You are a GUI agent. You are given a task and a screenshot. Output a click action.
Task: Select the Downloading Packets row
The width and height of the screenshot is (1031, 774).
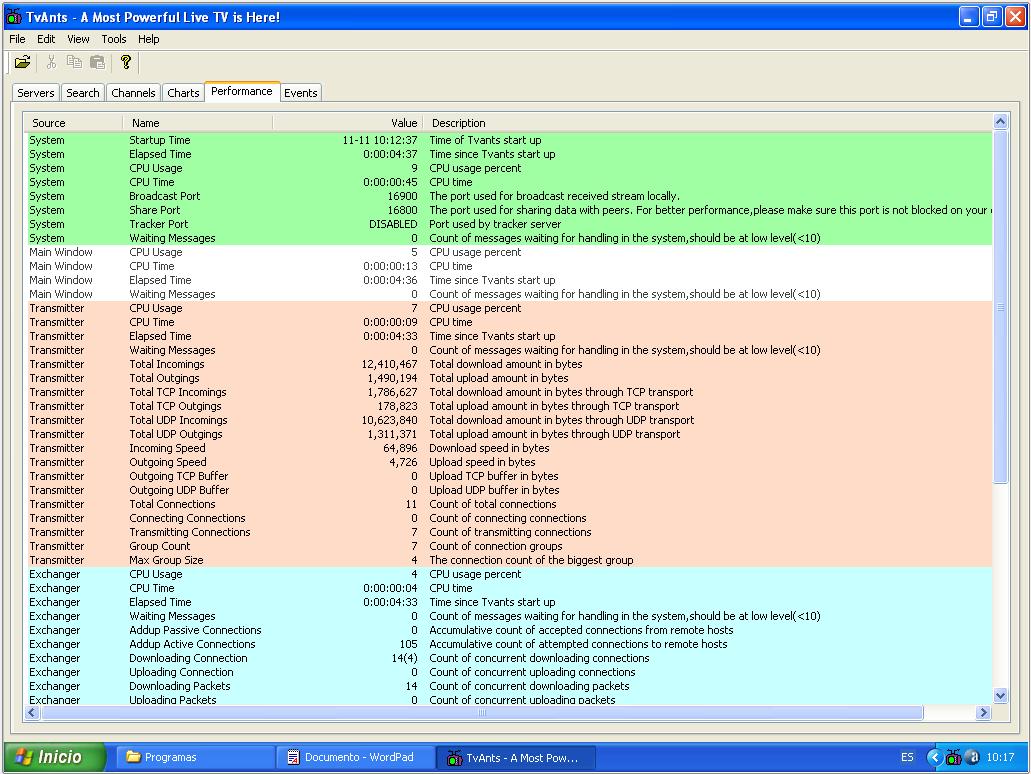point(508,686)
